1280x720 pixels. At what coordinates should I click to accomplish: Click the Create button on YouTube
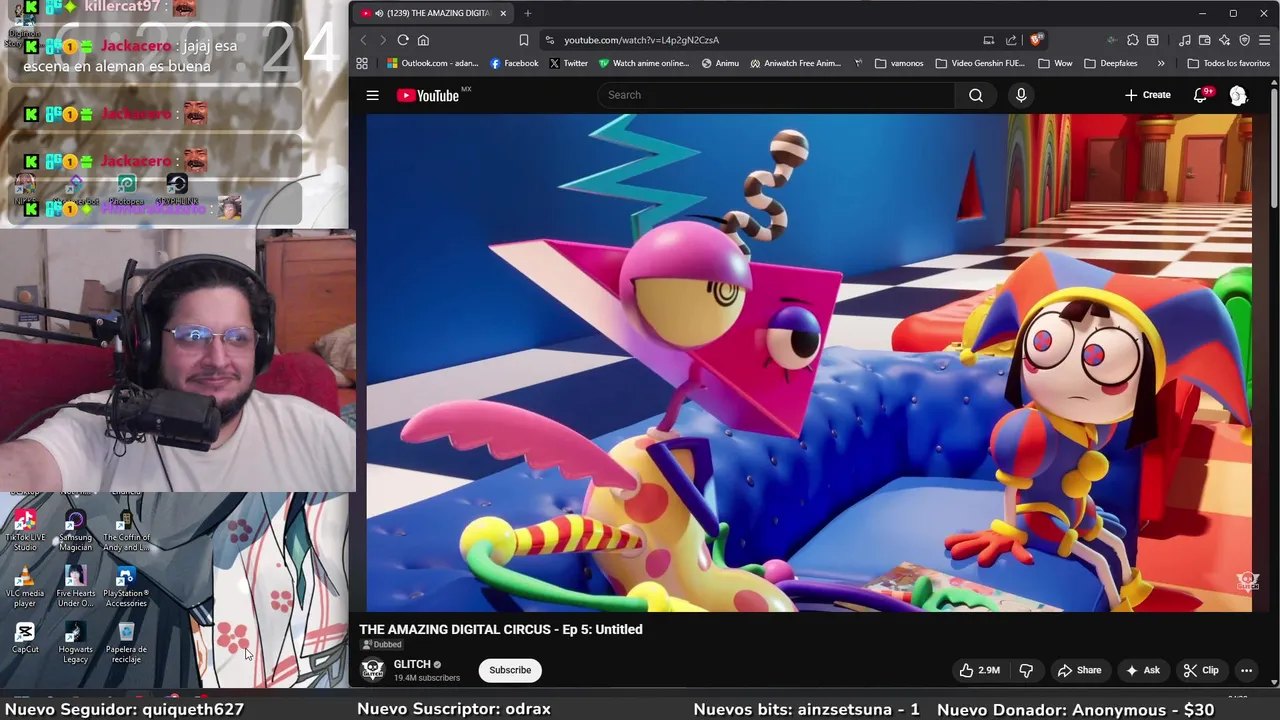[1147, 95]
